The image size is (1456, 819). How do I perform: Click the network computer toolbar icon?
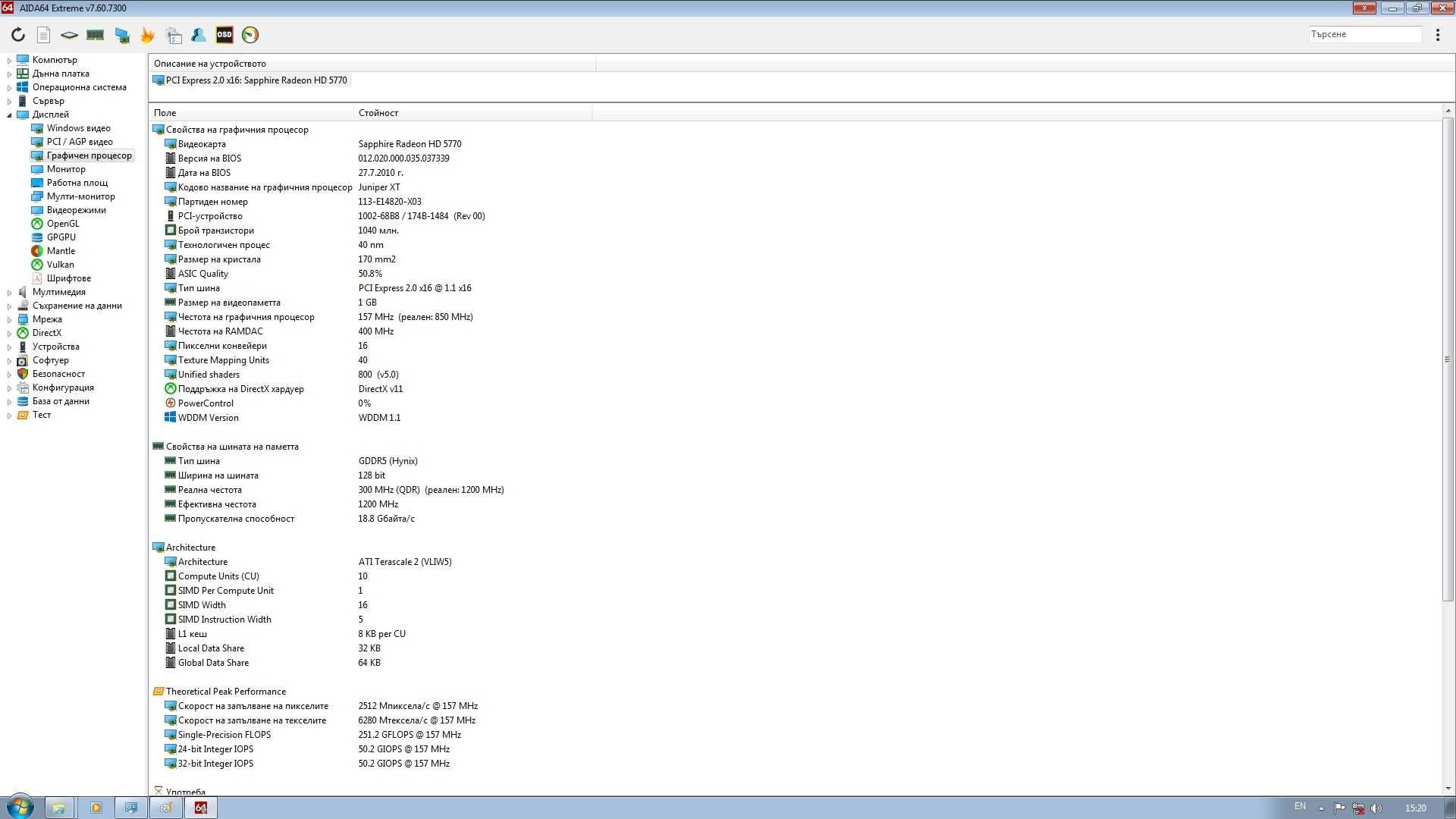(x=122, y=35)
